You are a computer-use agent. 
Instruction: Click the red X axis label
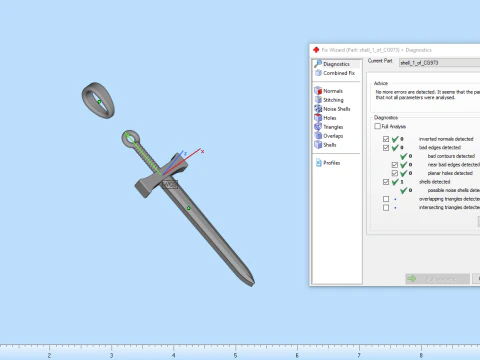202,151
